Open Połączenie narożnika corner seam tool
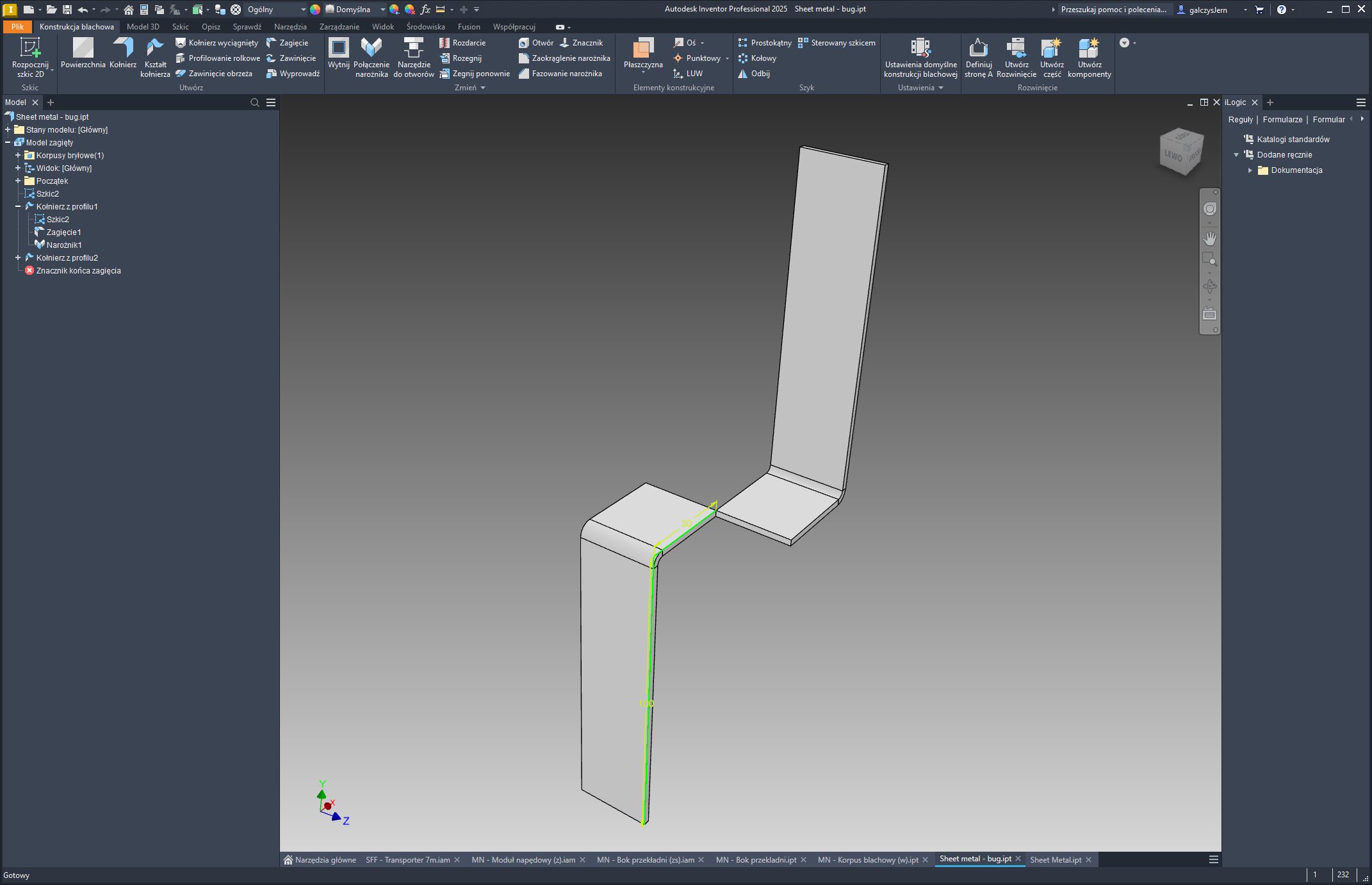The image size is (1372, 885). (372, 58)
